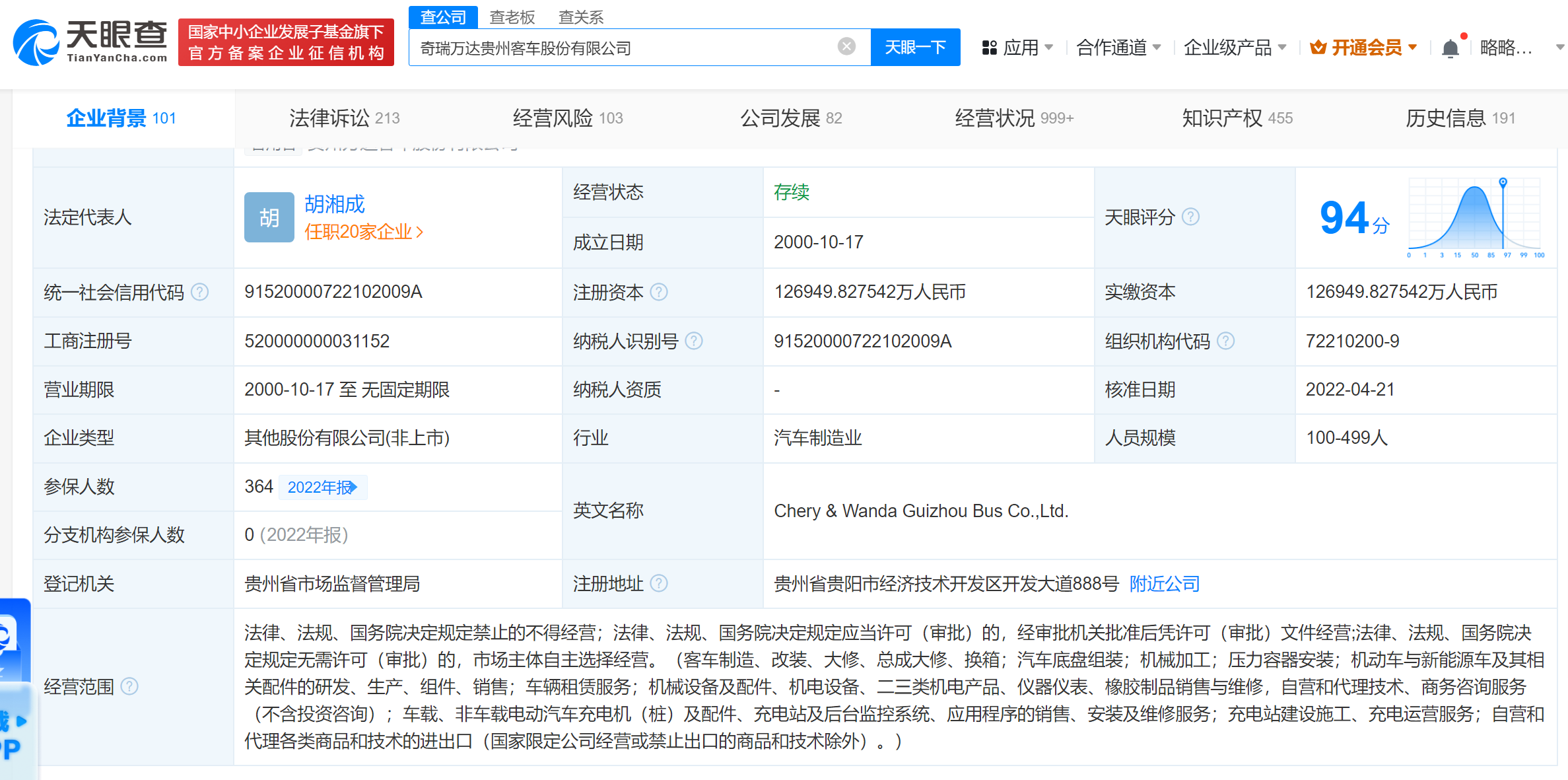Click the 存续 status text
The width and height of the screenshot is (1568, 780).
(792, 192)
